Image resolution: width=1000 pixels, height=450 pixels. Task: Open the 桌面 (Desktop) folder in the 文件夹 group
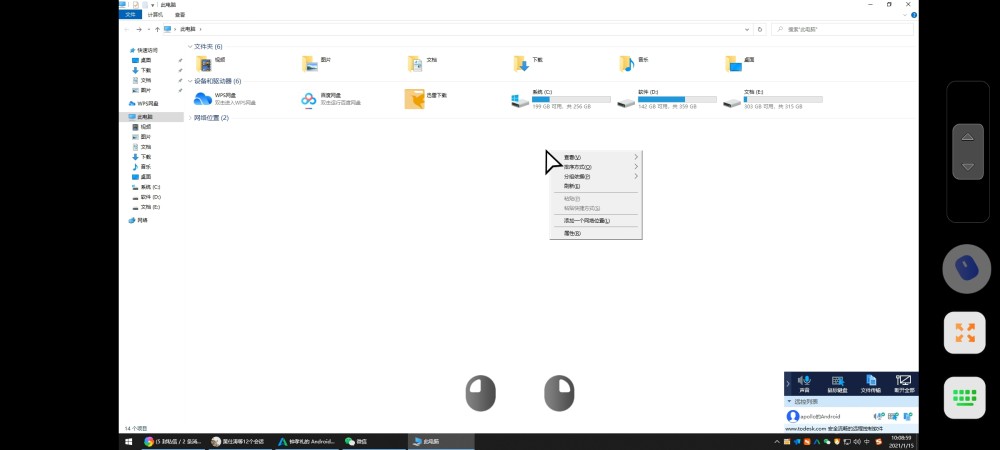coord(733,64)
